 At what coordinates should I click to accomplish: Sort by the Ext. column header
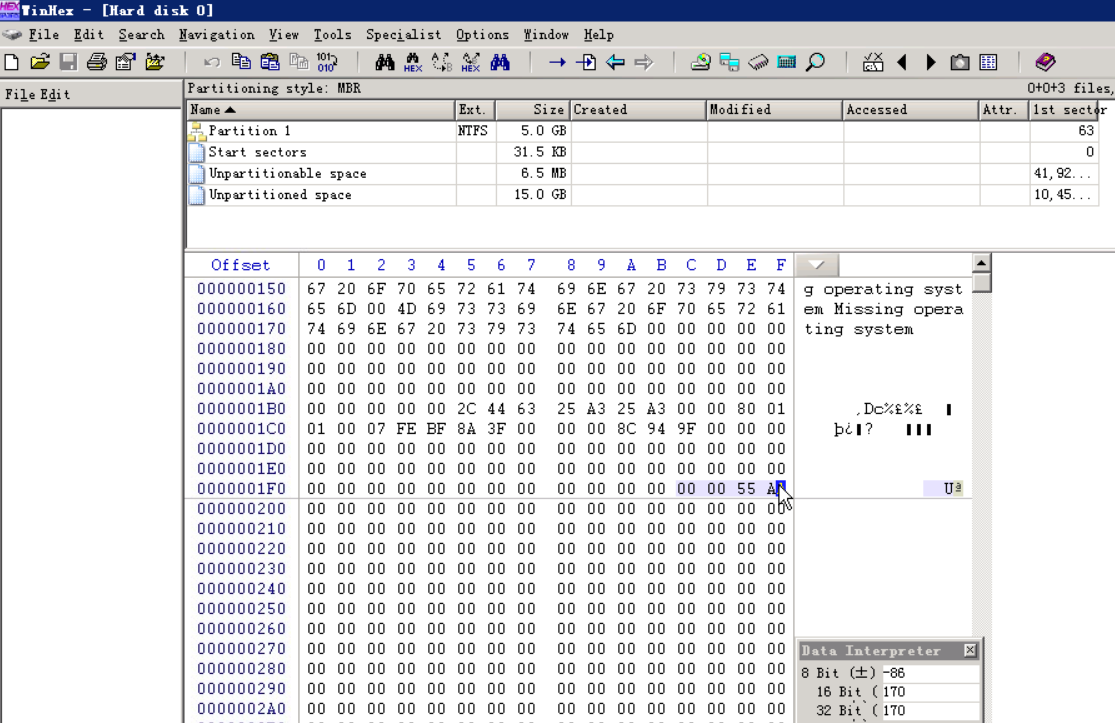coord(475,109)
